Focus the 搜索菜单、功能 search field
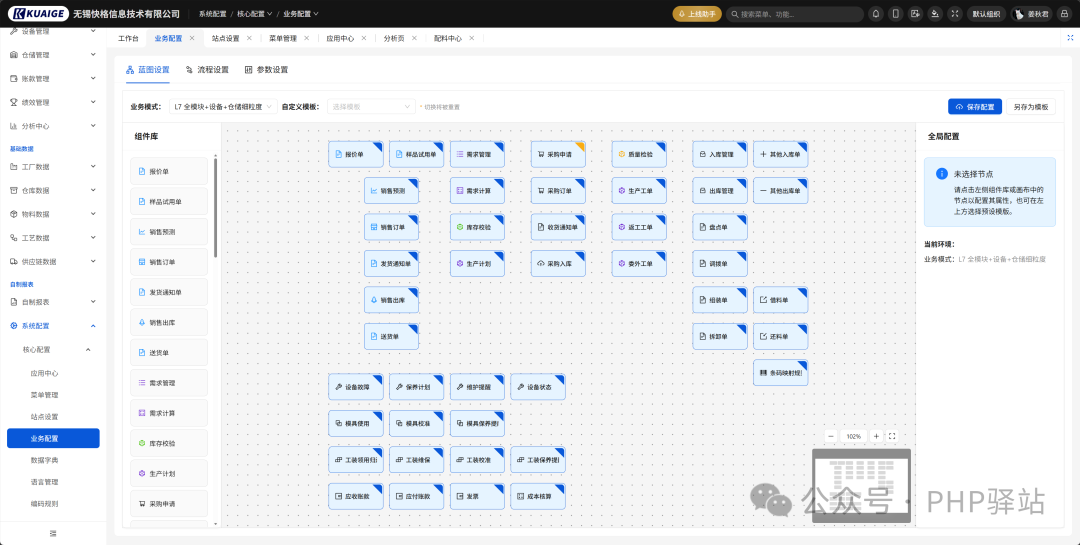This screenshot has width=1080, height=545. coord(796,14)
